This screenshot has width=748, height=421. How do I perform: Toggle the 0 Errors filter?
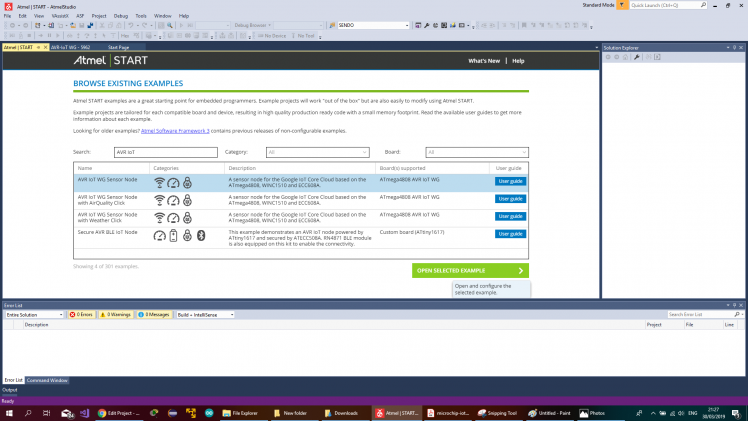click(81, 314)
